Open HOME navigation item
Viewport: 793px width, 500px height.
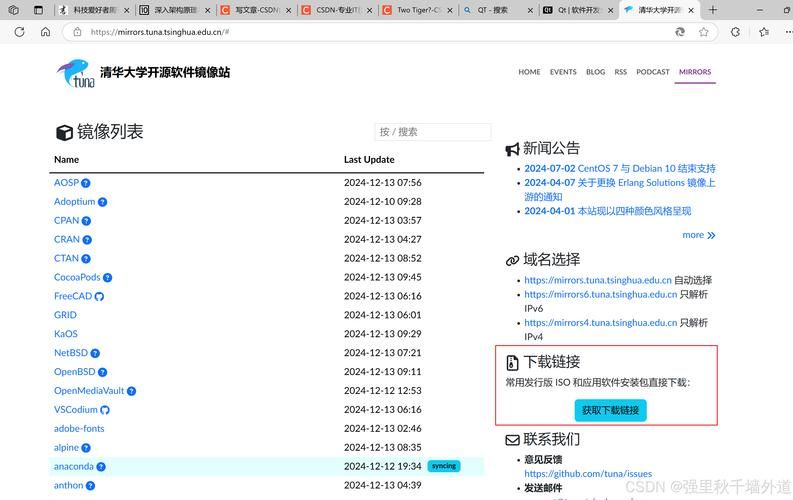(x=529, y=72)
